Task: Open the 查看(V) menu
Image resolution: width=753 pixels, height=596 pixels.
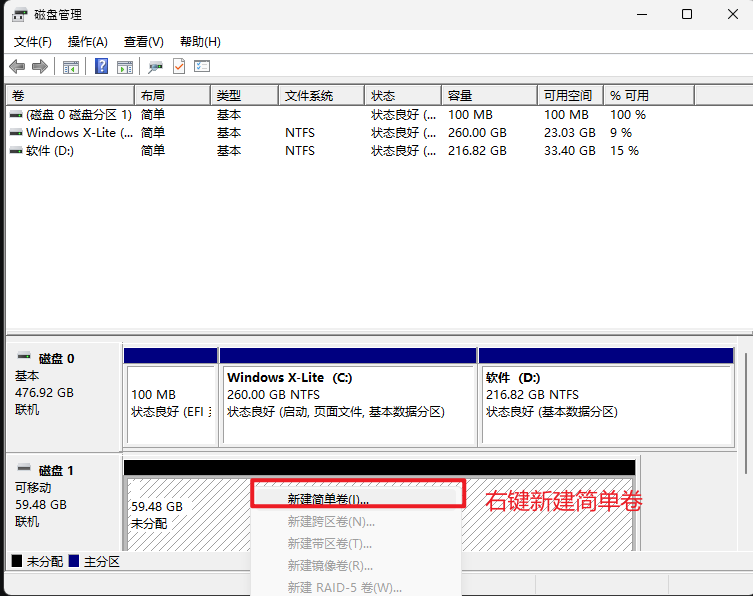Action: coord(144,42)
